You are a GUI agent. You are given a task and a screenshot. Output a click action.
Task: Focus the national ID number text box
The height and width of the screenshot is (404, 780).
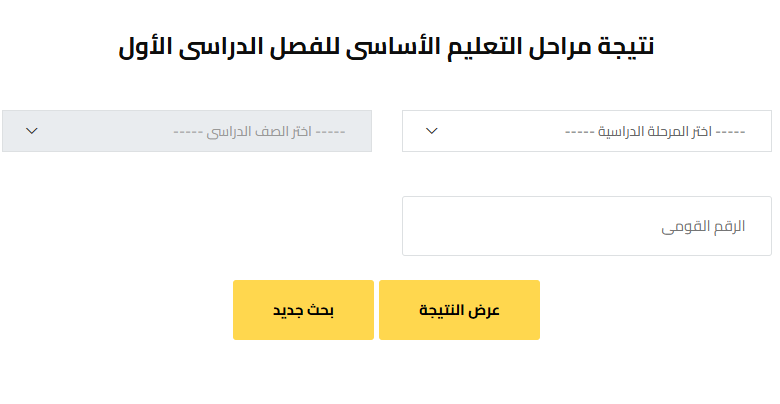pos(586,226)
